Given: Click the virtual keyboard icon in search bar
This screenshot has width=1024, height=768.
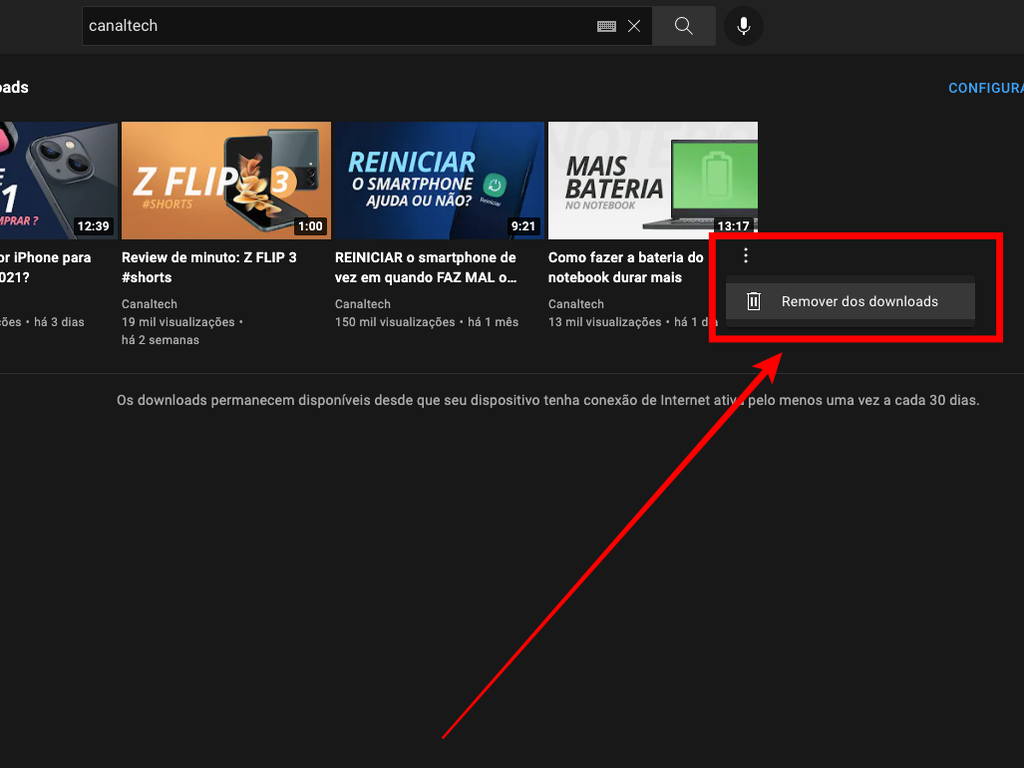Looking at the screenshot, I should (606, 26).
